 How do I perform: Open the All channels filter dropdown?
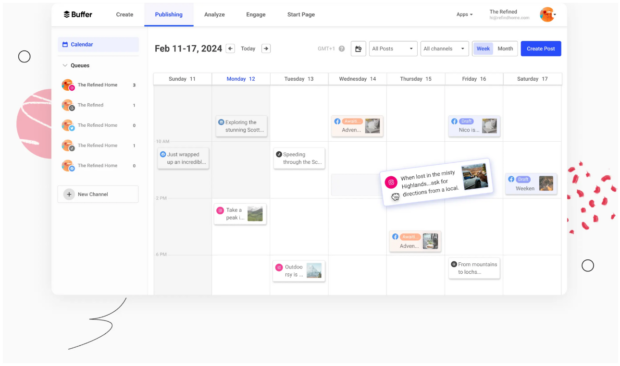[444, 49]
